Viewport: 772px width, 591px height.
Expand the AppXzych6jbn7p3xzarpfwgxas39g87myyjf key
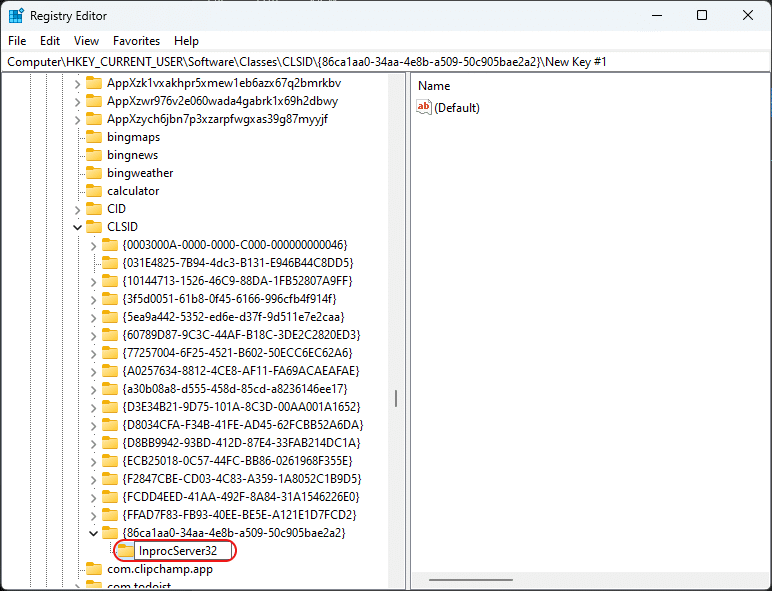(x=77, y=120)
